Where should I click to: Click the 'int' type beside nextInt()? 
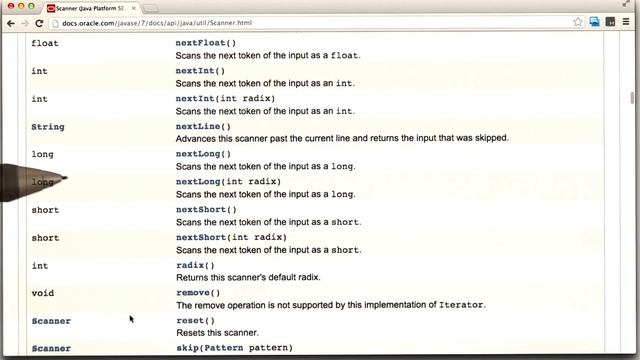tap(40, 71)
